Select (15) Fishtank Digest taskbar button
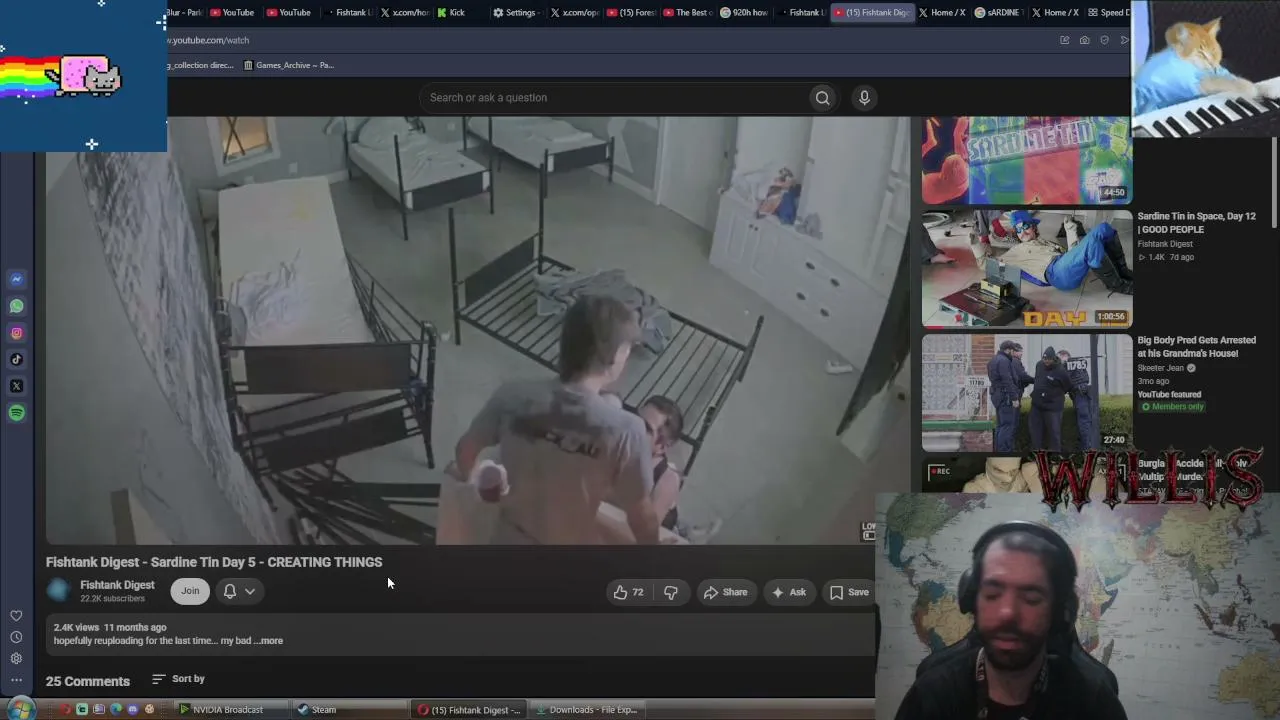1280x720 pixels. pos(469,710)
